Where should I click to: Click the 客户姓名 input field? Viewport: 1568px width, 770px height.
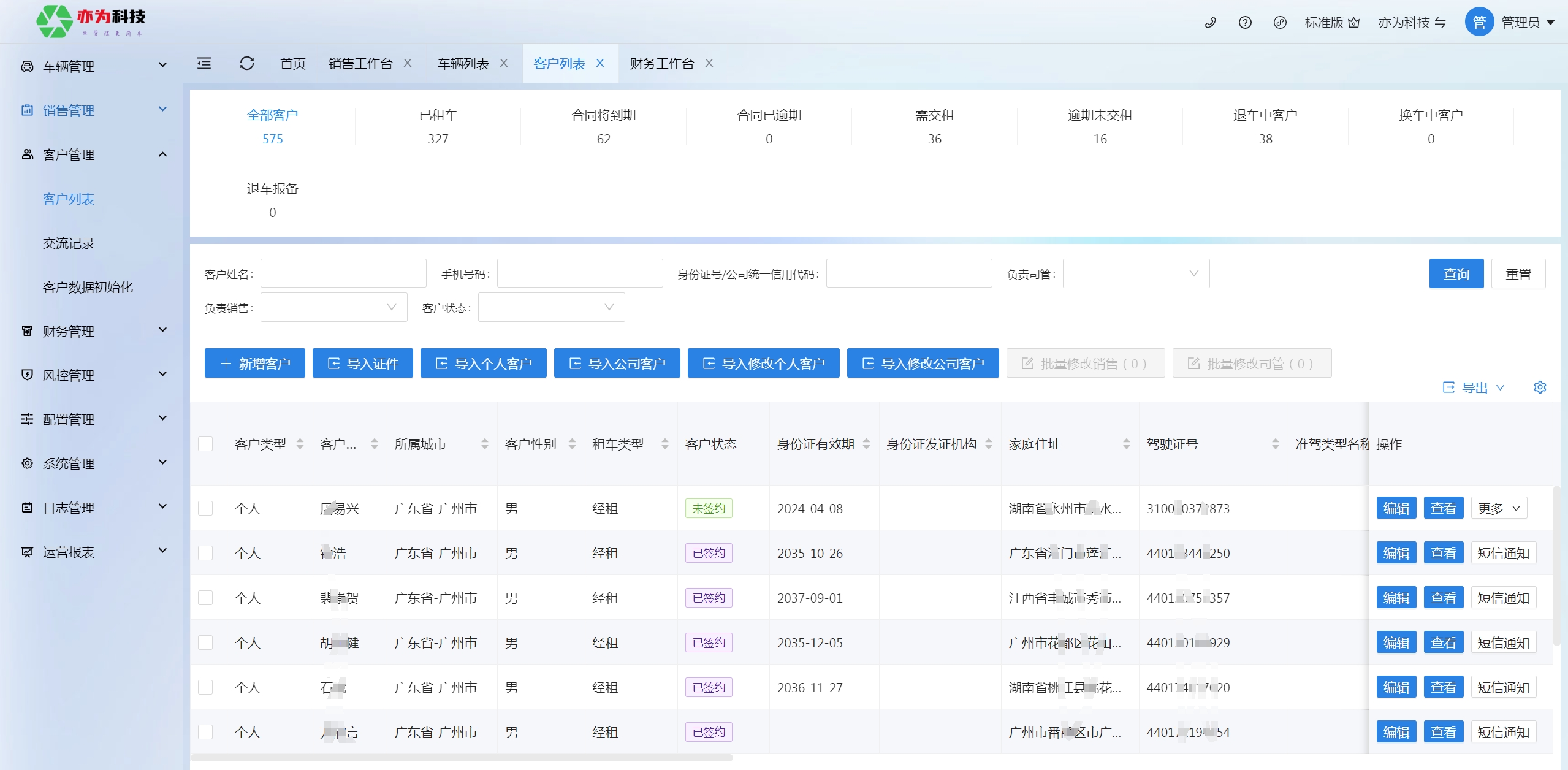[x=343, y=273]
